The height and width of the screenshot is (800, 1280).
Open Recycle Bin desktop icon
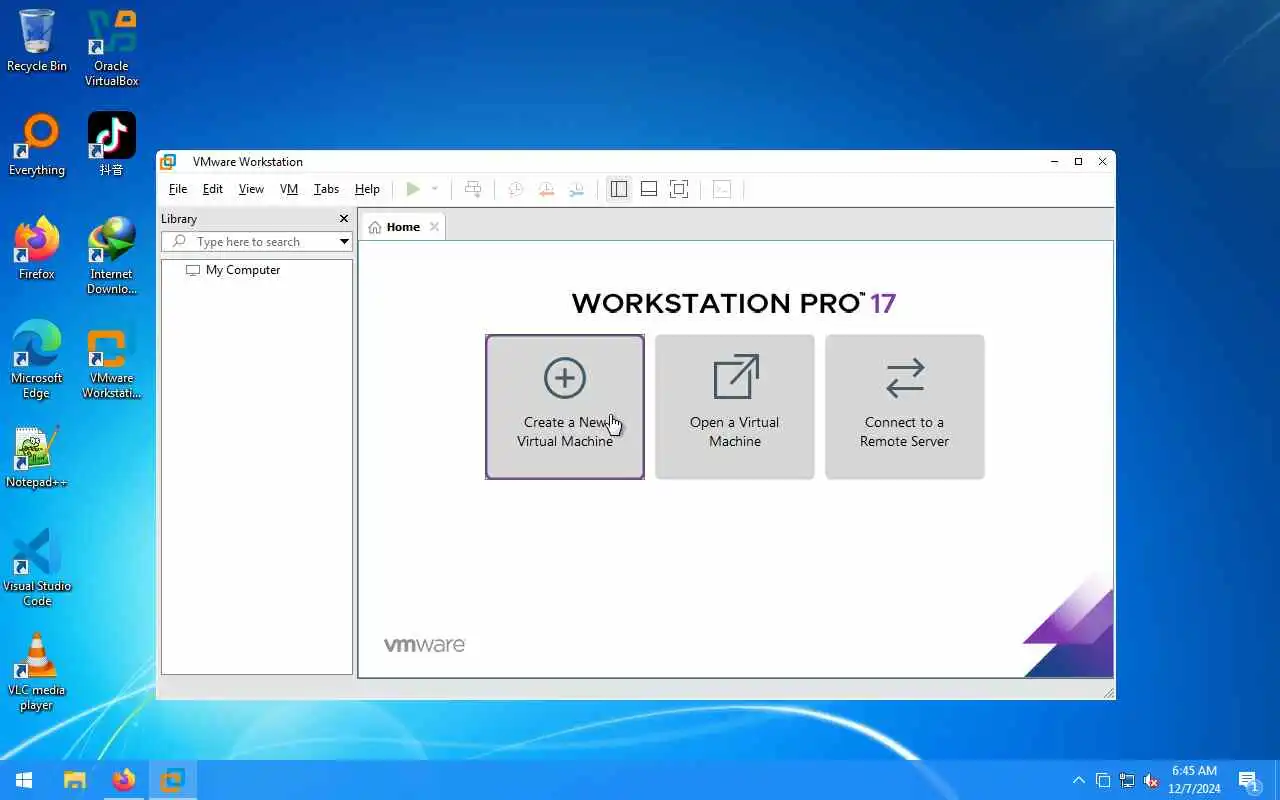click(37, 41)
